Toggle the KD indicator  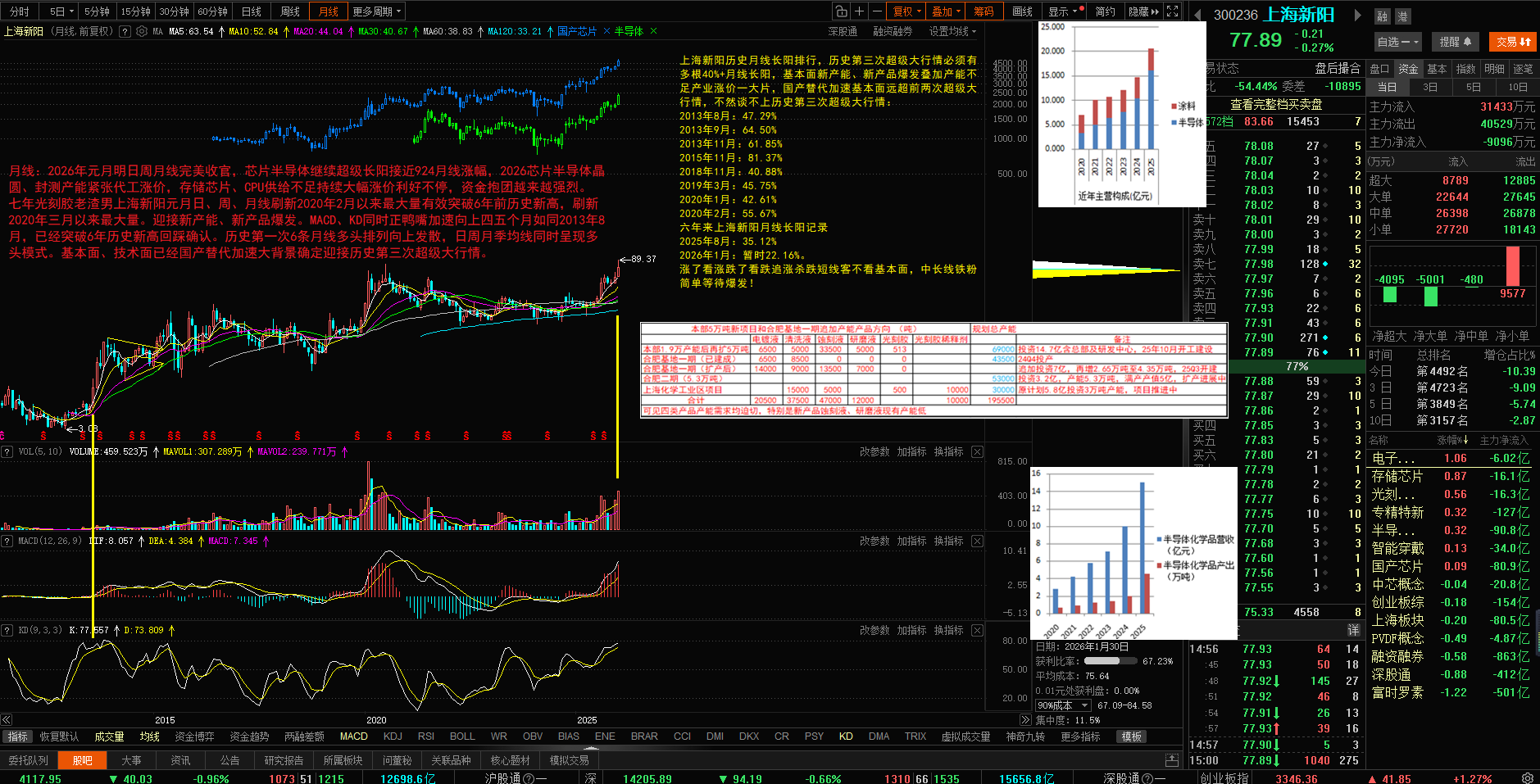click(x=846, y=736)
